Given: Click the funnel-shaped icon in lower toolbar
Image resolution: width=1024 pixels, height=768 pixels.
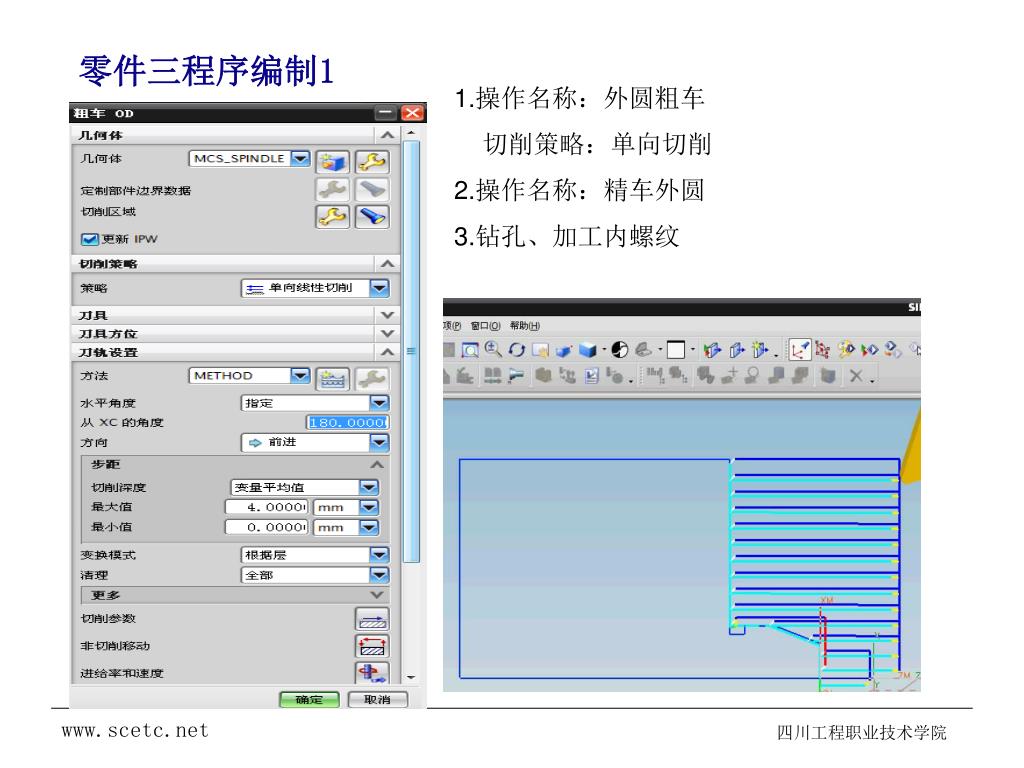Looking at the screenshot, I should (x=516, y=376).
